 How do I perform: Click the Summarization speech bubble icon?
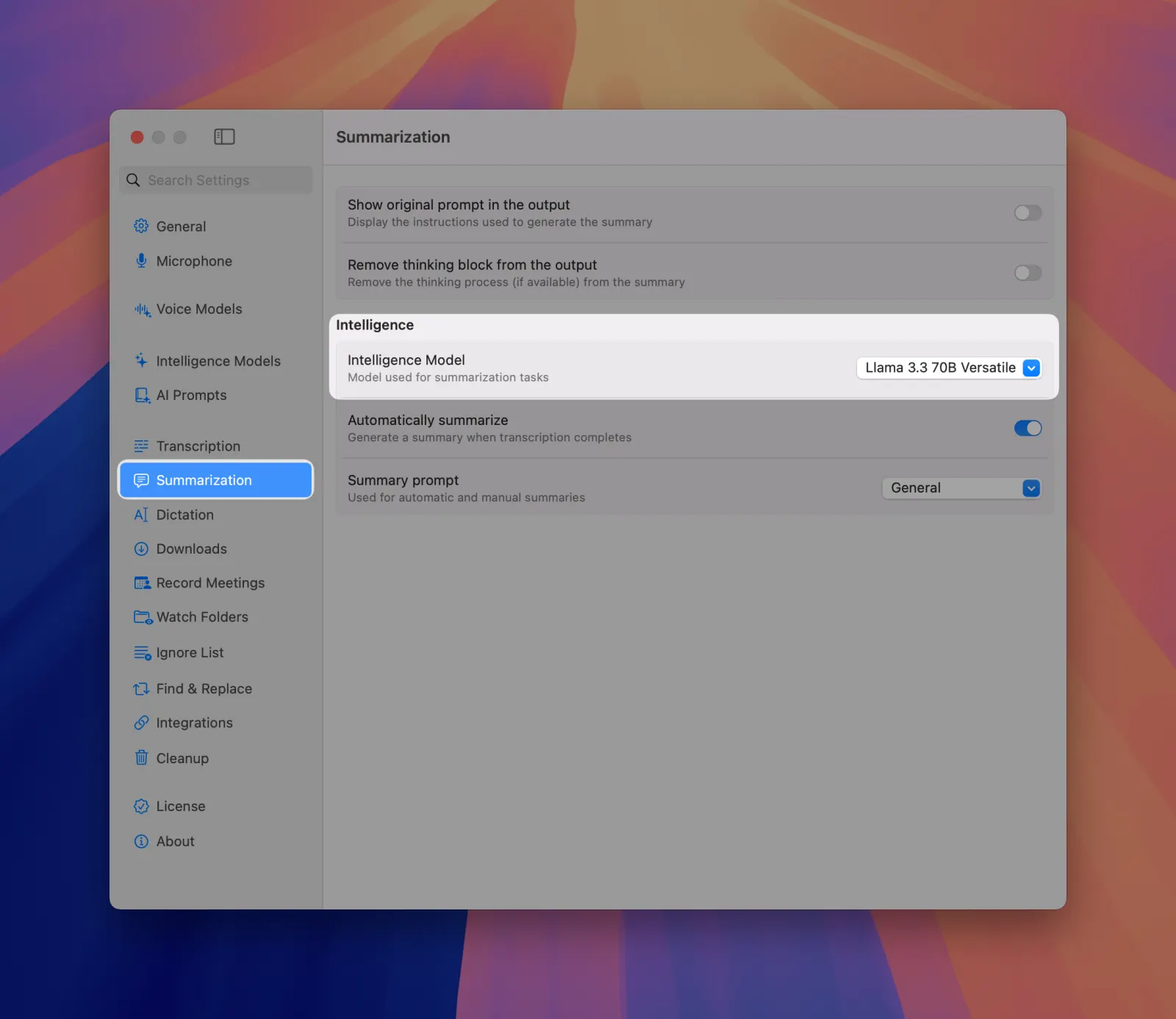pyautogui.click(x=141, y=480)
